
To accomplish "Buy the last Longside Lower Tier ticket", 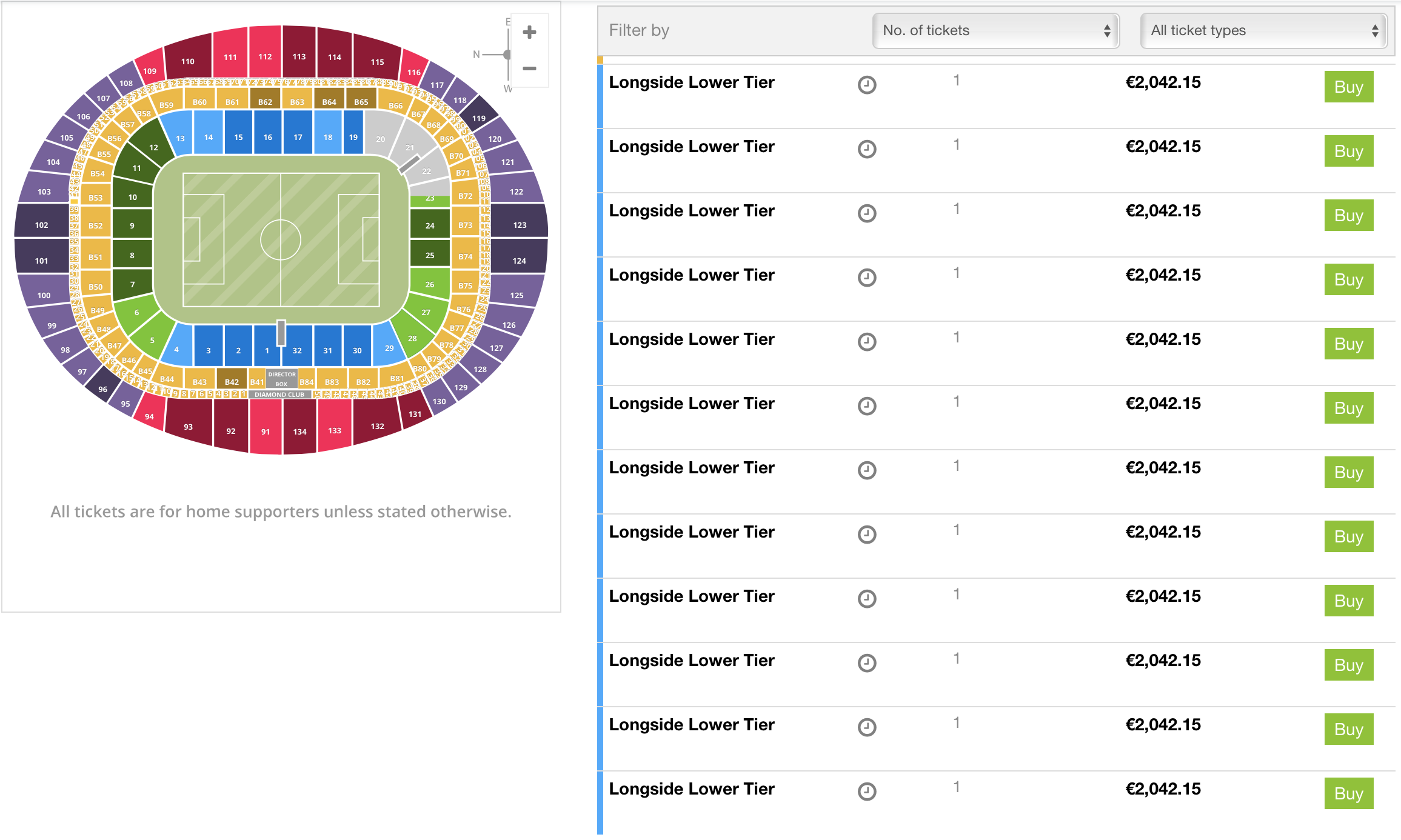I will (x=1348, y=794).
